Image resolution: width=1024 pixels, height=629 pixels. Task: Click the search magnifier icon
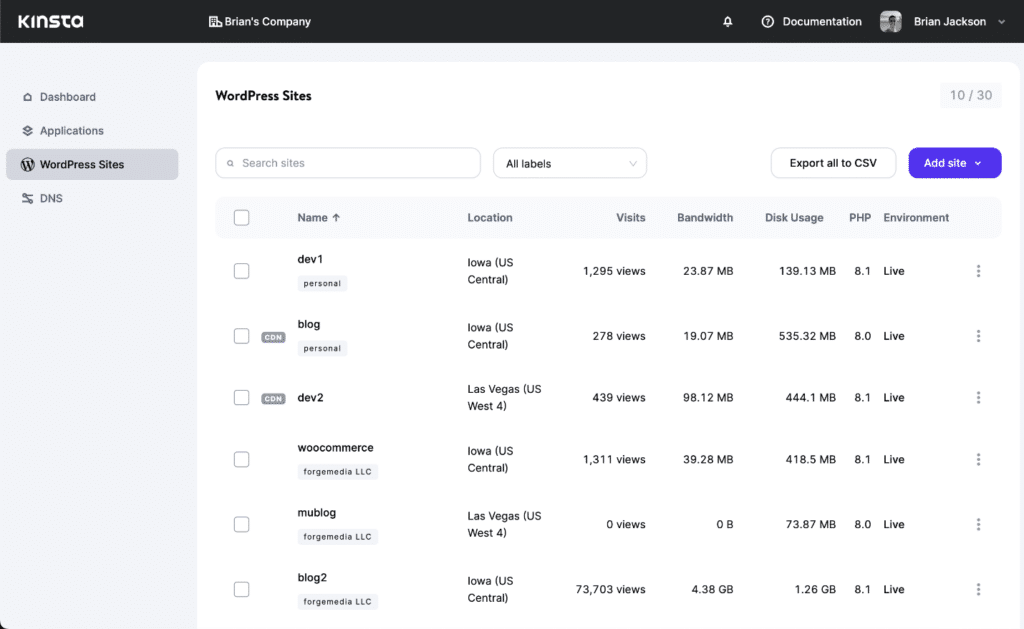pyautogui.click(x=230, y=163)
